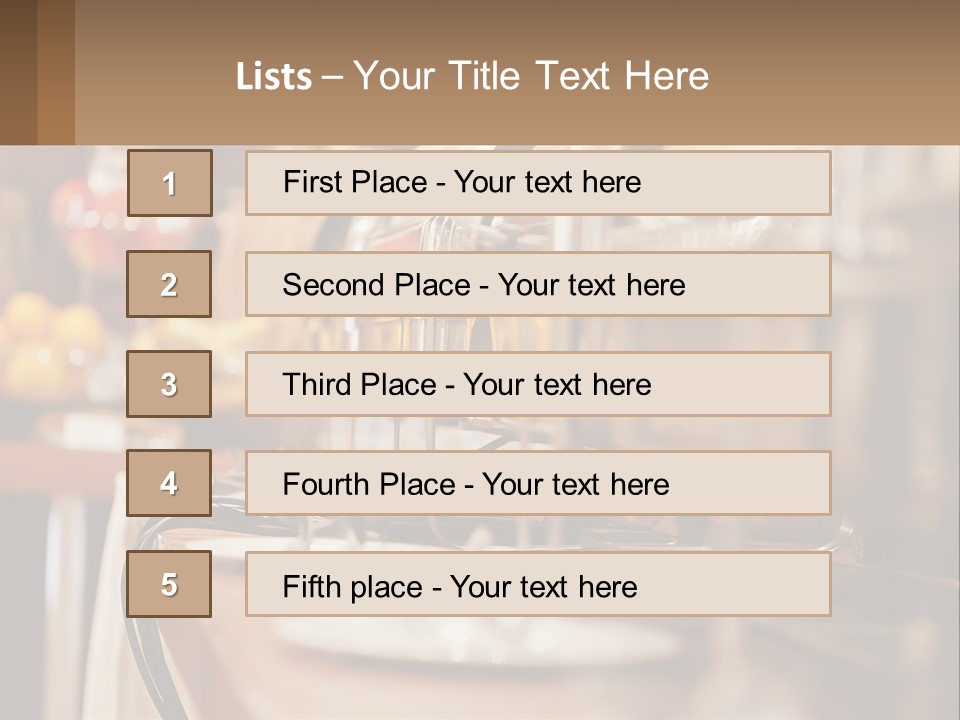960x720 pixels.
Task: Select the number 2 box
Action: click(x=169, y=284)
